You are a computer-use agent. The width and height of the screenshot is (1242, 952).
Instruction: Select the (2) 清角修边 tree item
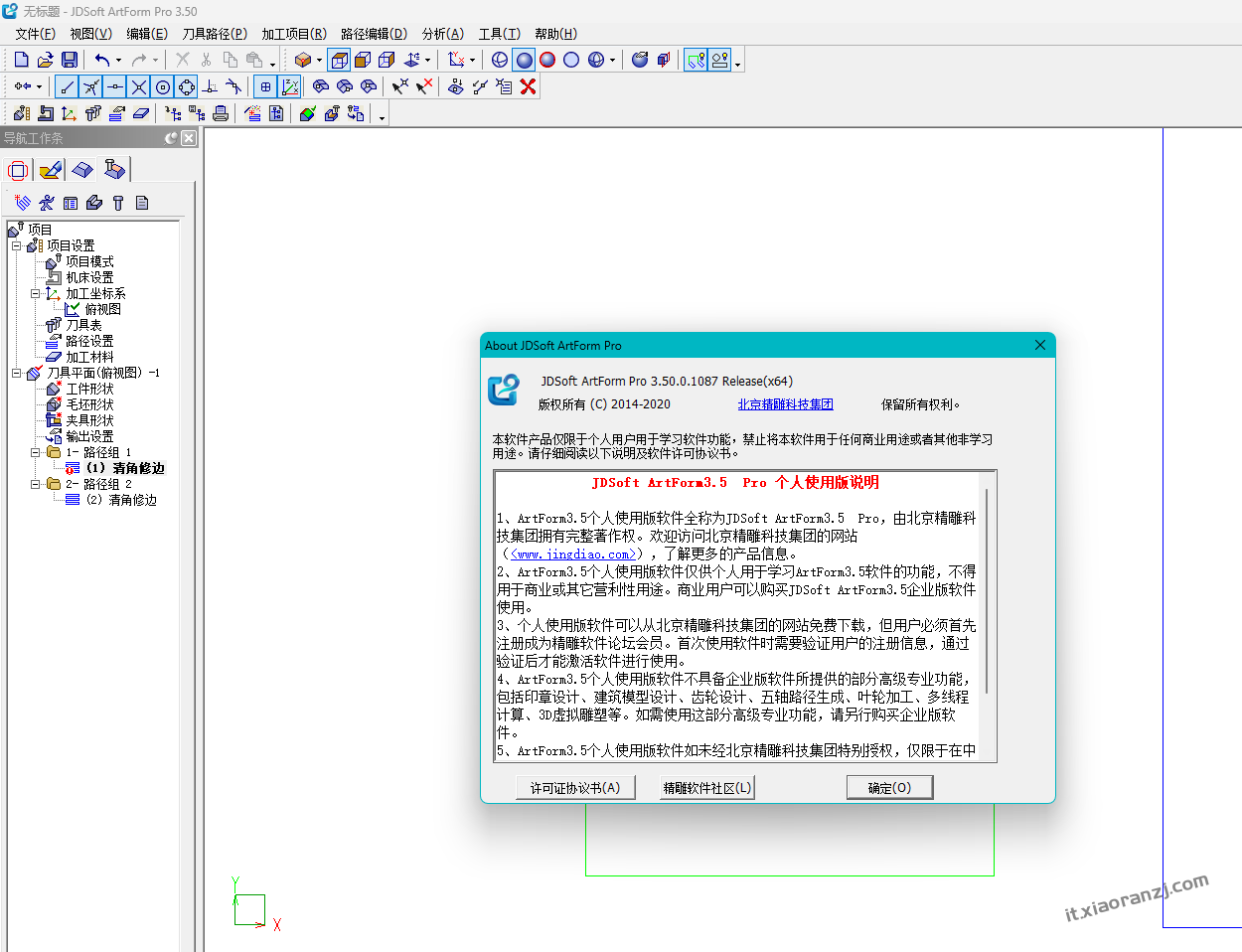pyautogui.click(x=121, y=500)
